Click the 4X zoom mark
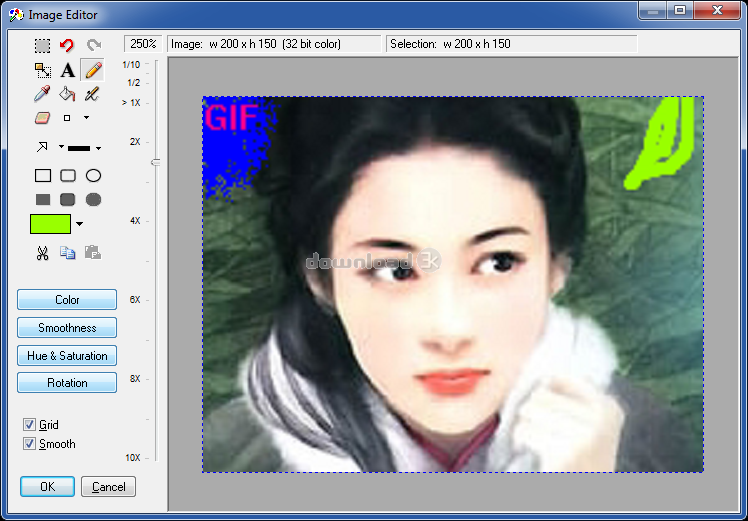Image resolution: width=748 pixels, height=521 pixels. coord(135,221)
